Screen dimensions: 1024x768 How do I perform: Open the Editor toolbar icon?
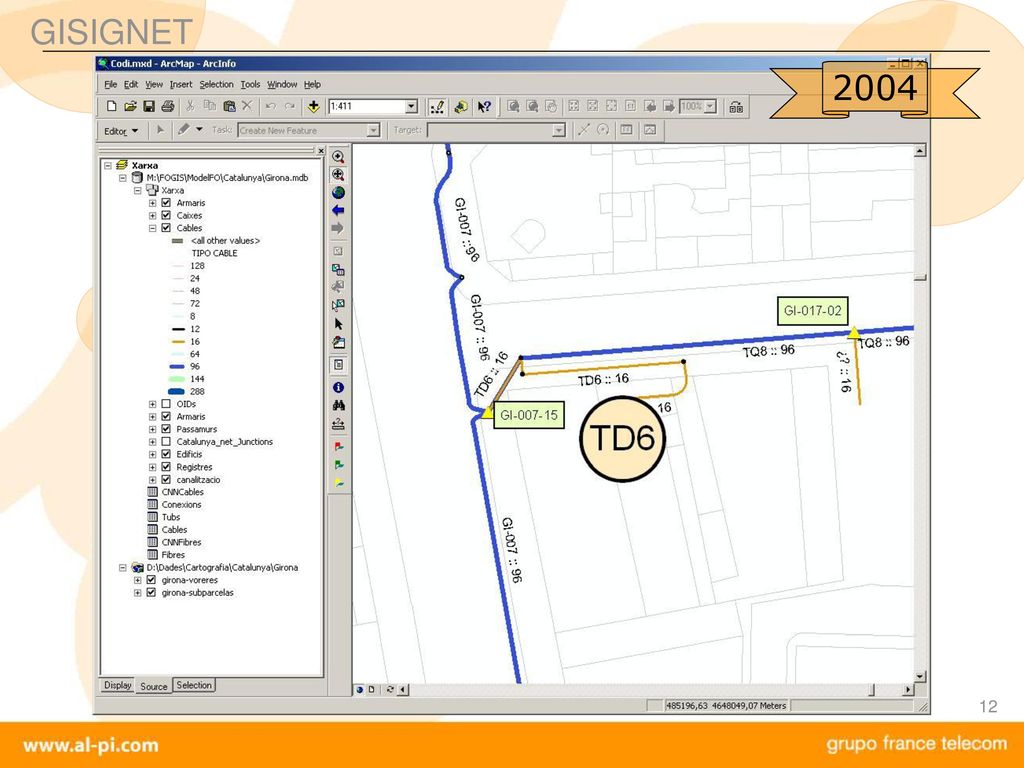tap(437, 106)
